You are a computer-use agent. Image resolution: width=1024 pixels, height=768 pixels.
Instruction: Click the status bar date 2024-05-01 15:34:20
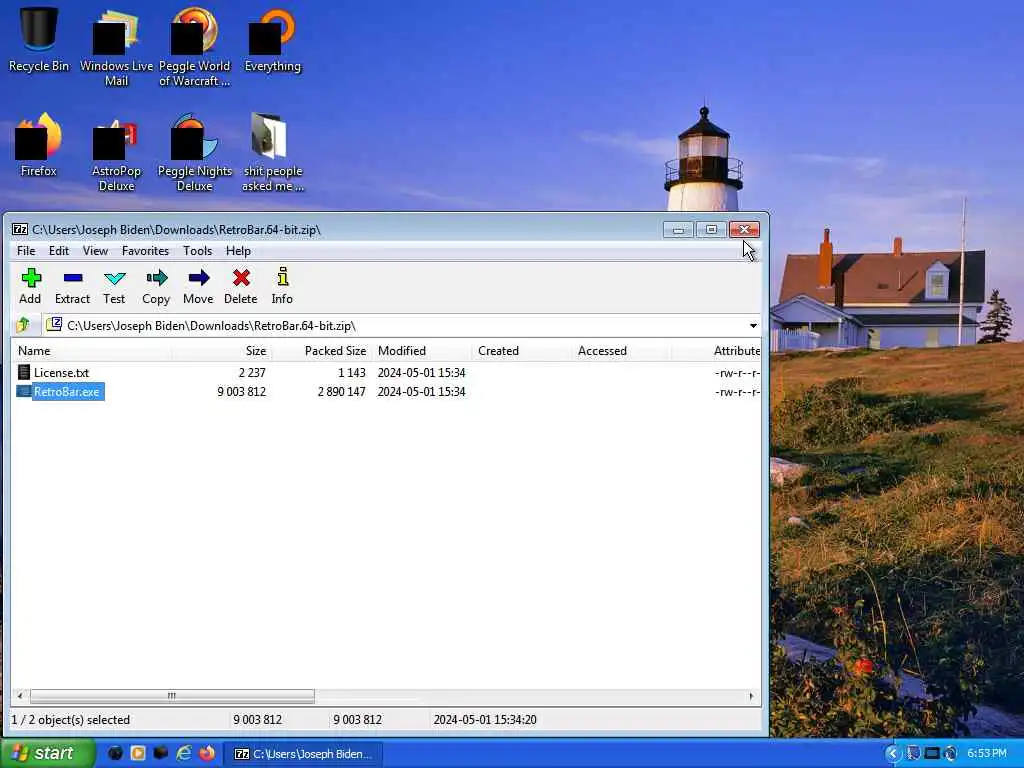coord(485,720)
